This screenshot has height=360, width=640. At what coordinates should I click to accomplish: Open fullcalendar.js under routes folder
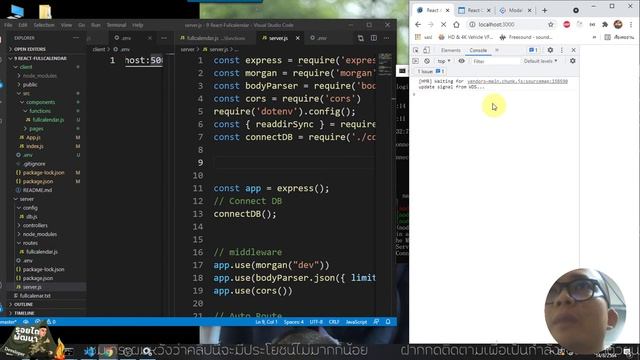point(42,252)
